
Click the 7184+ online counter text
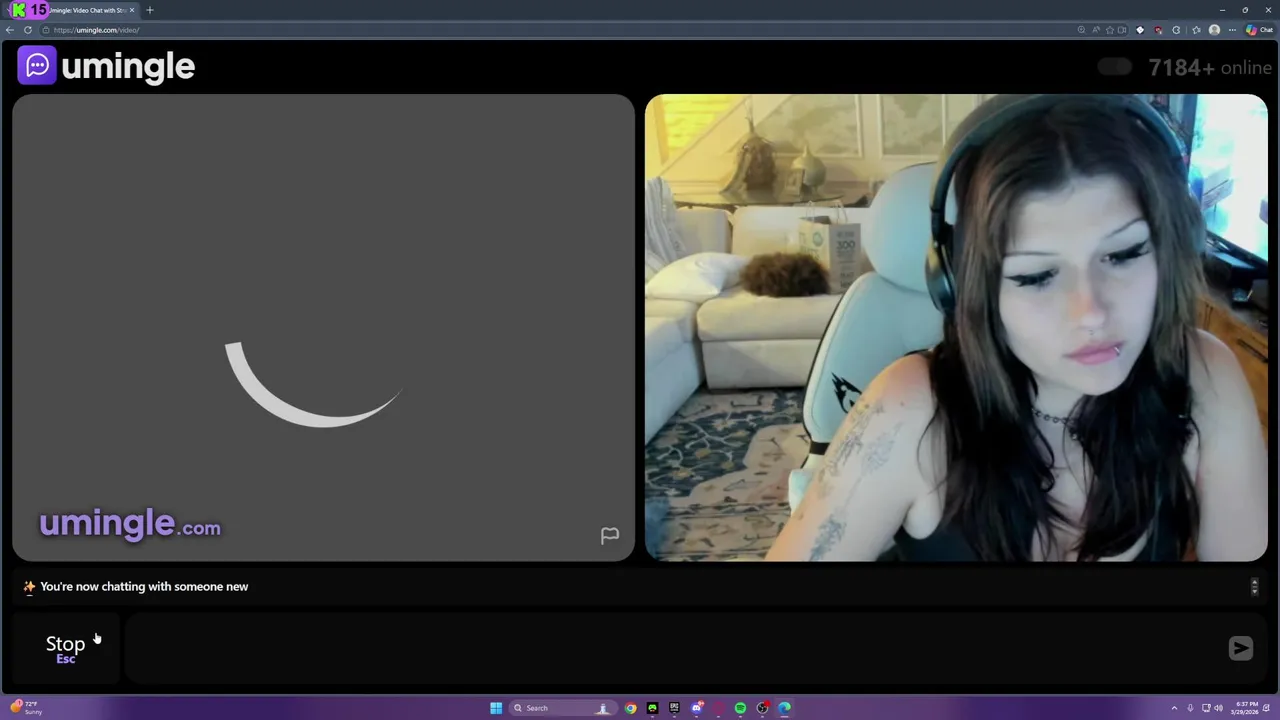[x=1210, y=67]
